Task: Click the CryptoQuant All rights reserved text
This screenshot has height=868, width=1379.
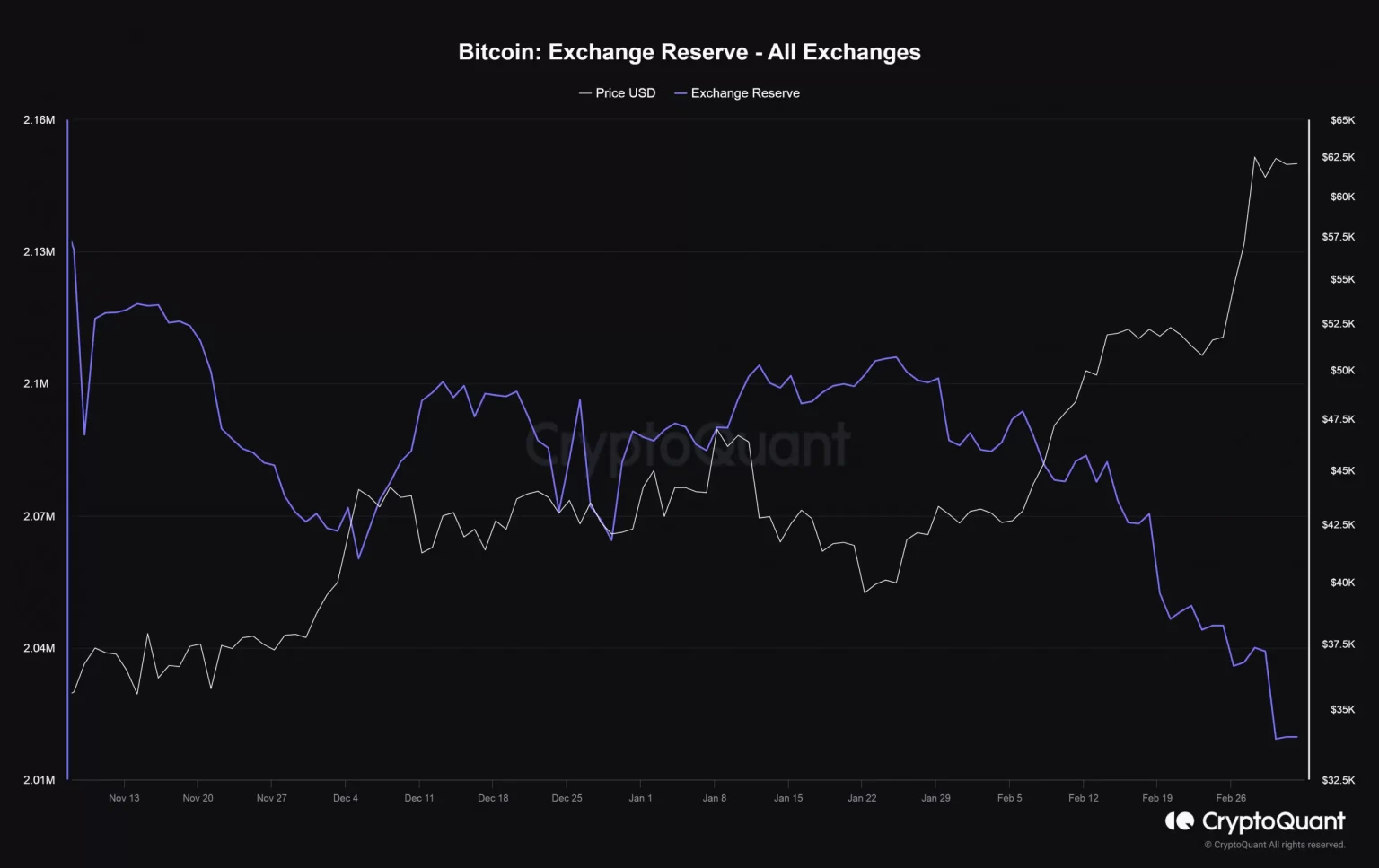Action: pyautogui.click(x=1274, y=845)
